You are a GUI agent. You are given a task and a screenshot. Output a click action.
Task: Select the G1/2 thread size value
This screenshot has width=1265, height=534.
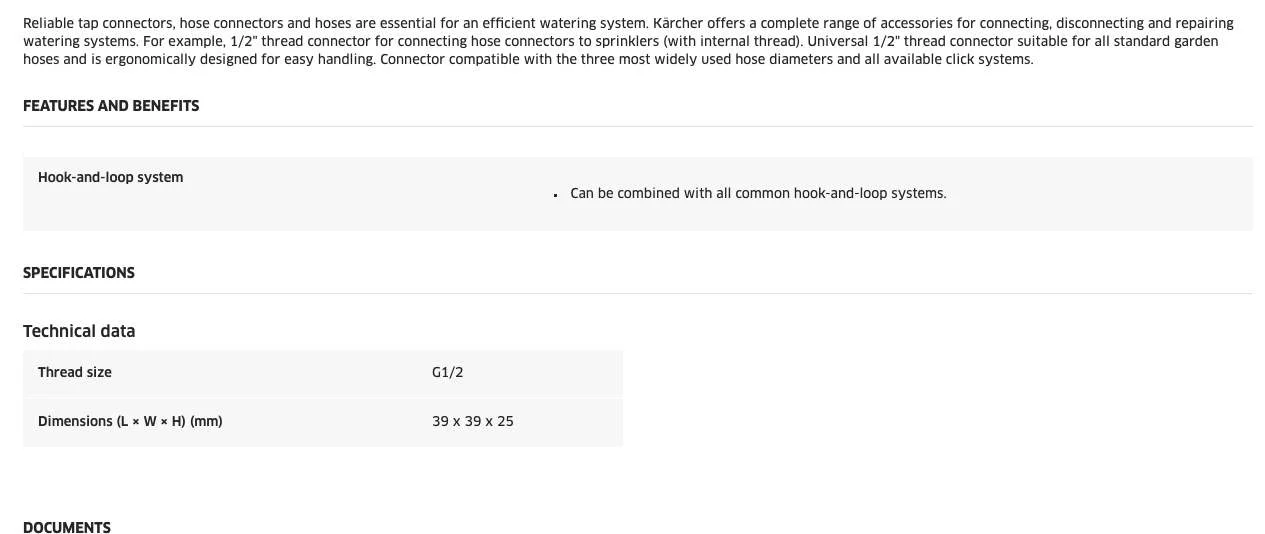[x=448, y=372]
